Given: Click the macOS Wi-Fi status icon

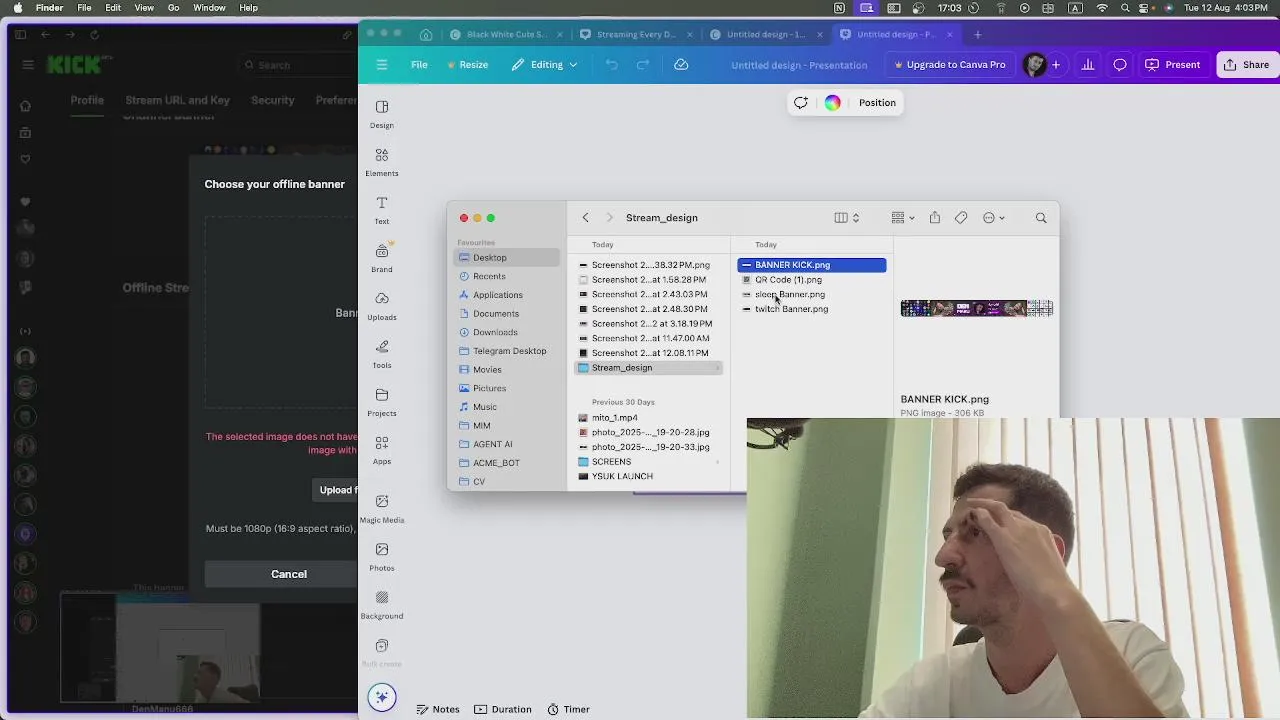Looking at the screenshot, I should 1102,8.
